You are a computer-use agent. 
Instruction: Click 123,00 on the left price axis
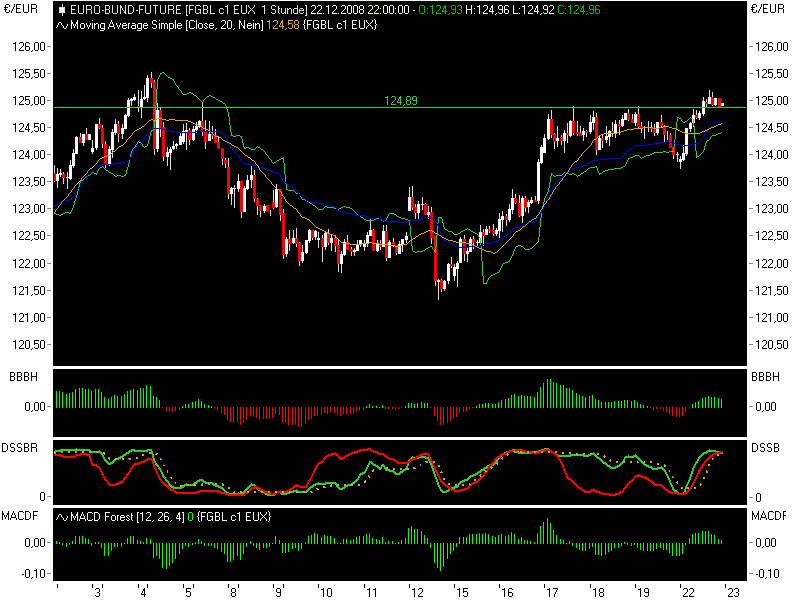point(29,209)
